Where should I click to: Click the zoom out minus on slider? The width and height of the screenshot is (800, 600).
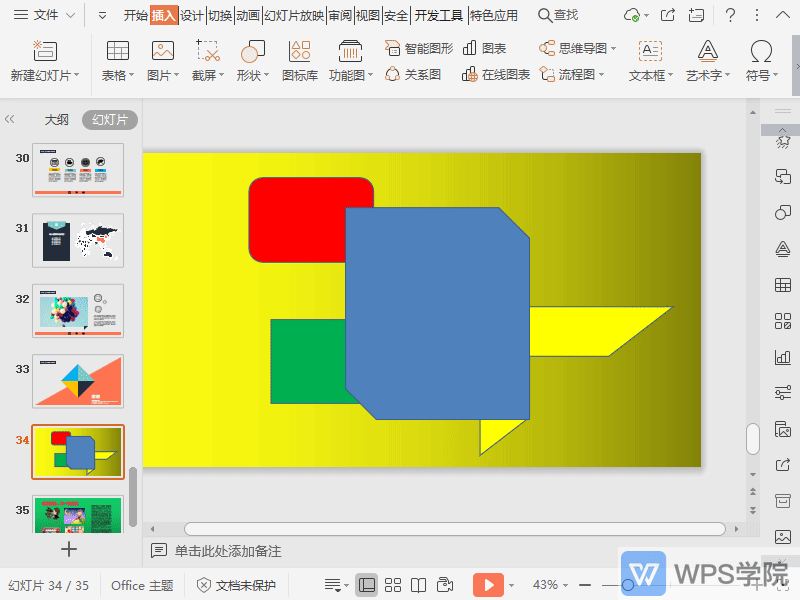(x=585, y=585)
